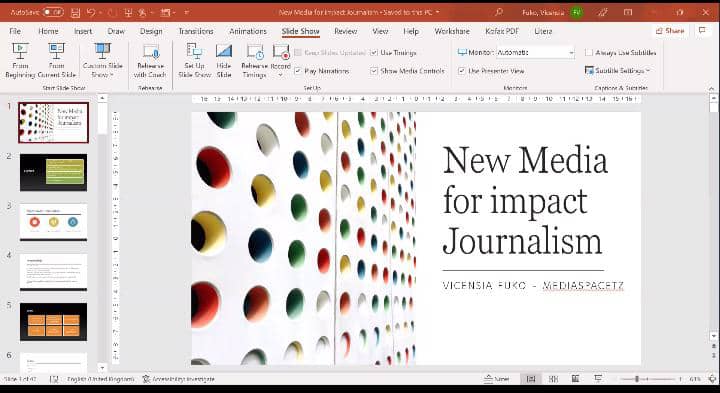The height and width of the screenshot is (393, 720).
Task: Click English (United Kingdom) language indicator
Action: (x=101, y=379)
